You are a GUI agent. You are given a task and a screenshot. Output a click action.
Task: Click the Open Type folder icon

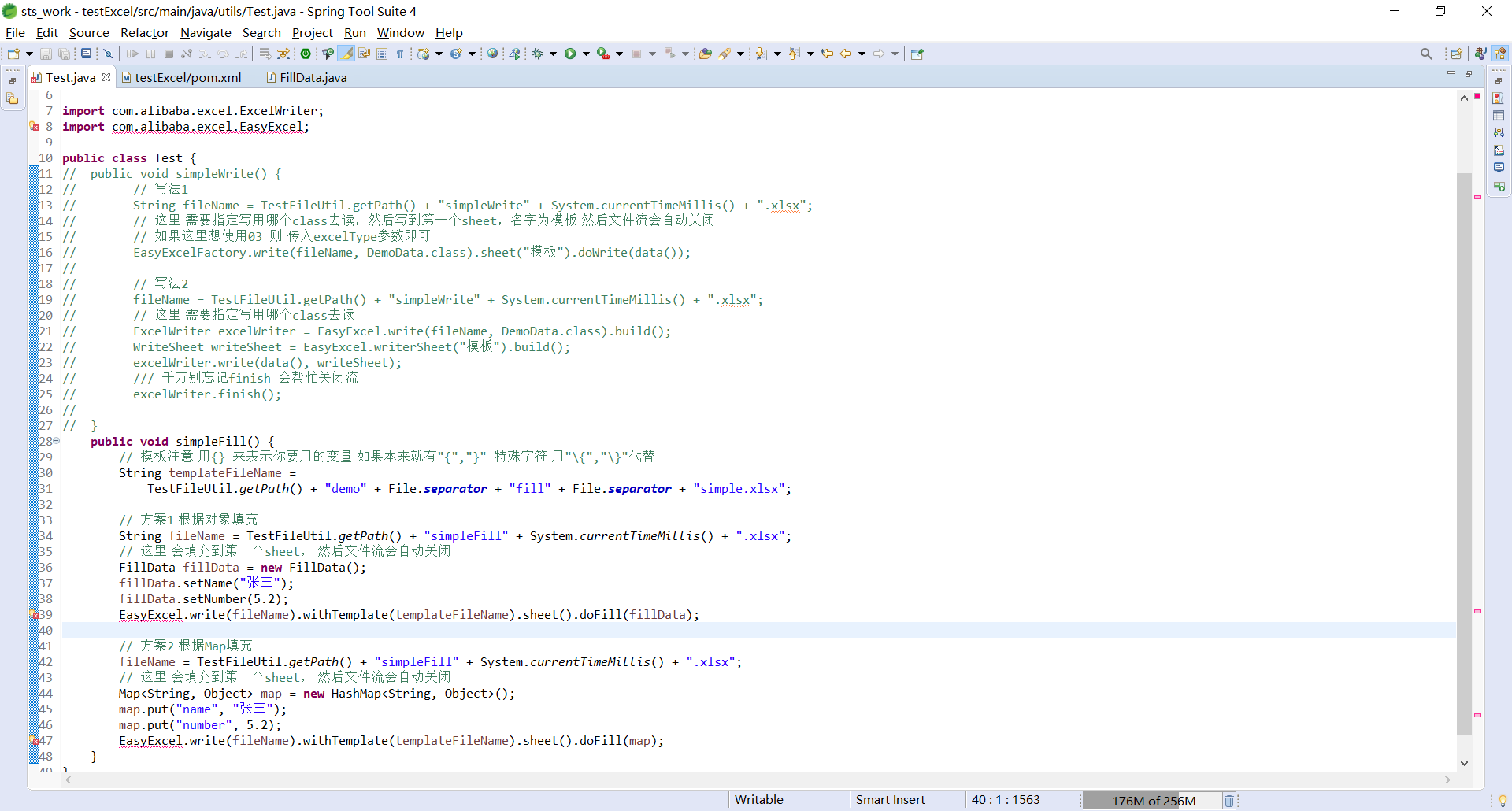[x=706, y=54]
